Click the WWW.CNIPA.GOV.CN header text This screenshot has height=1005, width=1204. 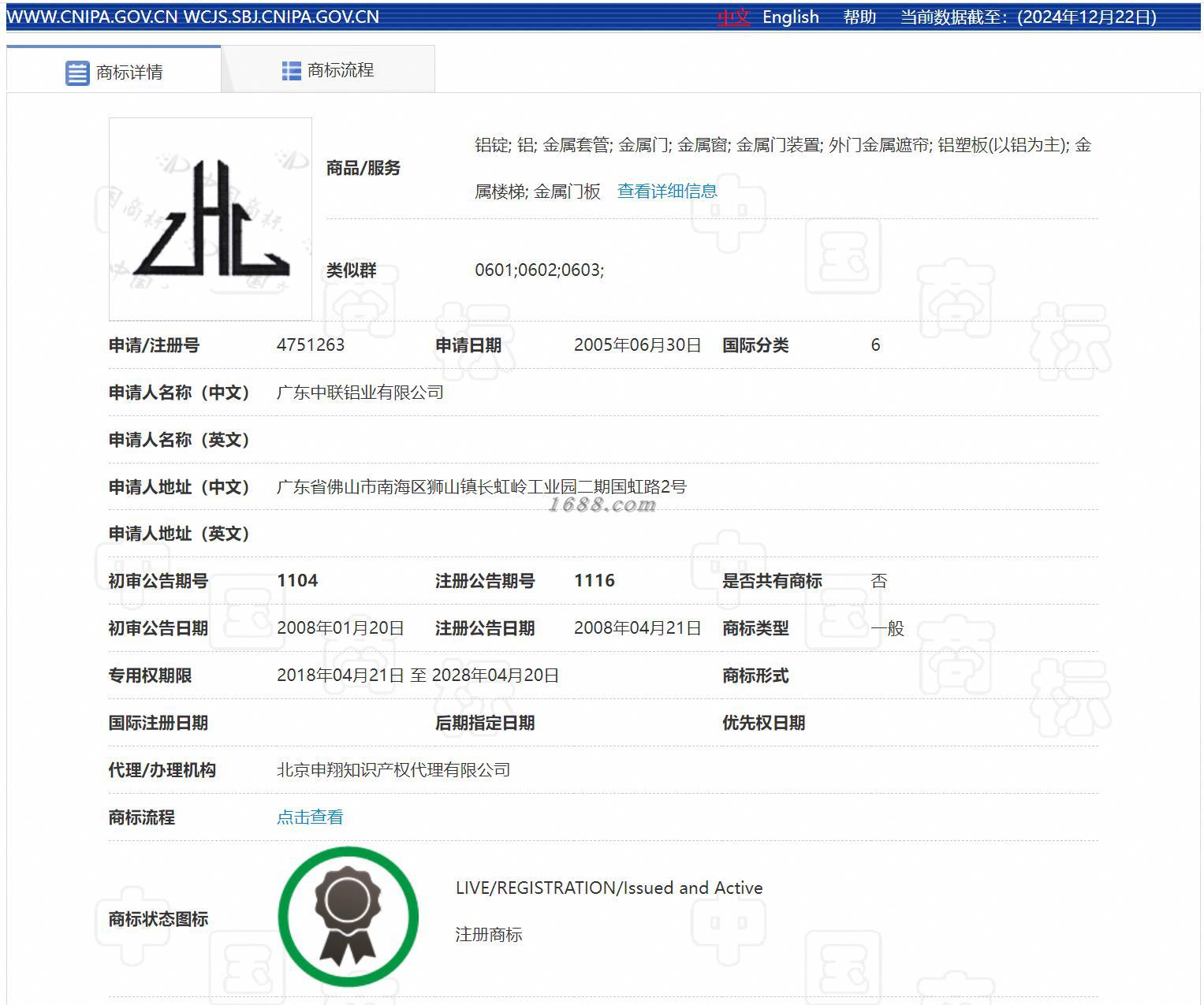[92, 17]
